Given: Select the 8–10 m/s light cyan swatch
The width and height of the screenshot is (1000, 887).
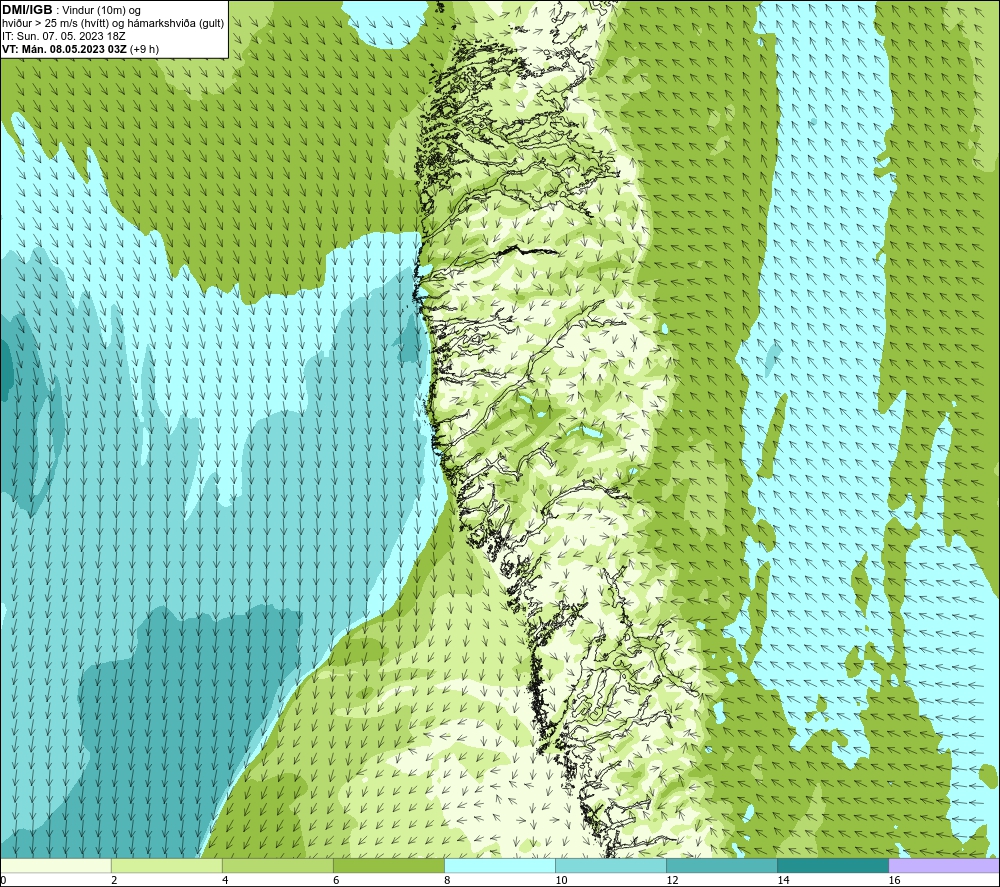Looking at the screenshot, I should click(x=500, y=865).
